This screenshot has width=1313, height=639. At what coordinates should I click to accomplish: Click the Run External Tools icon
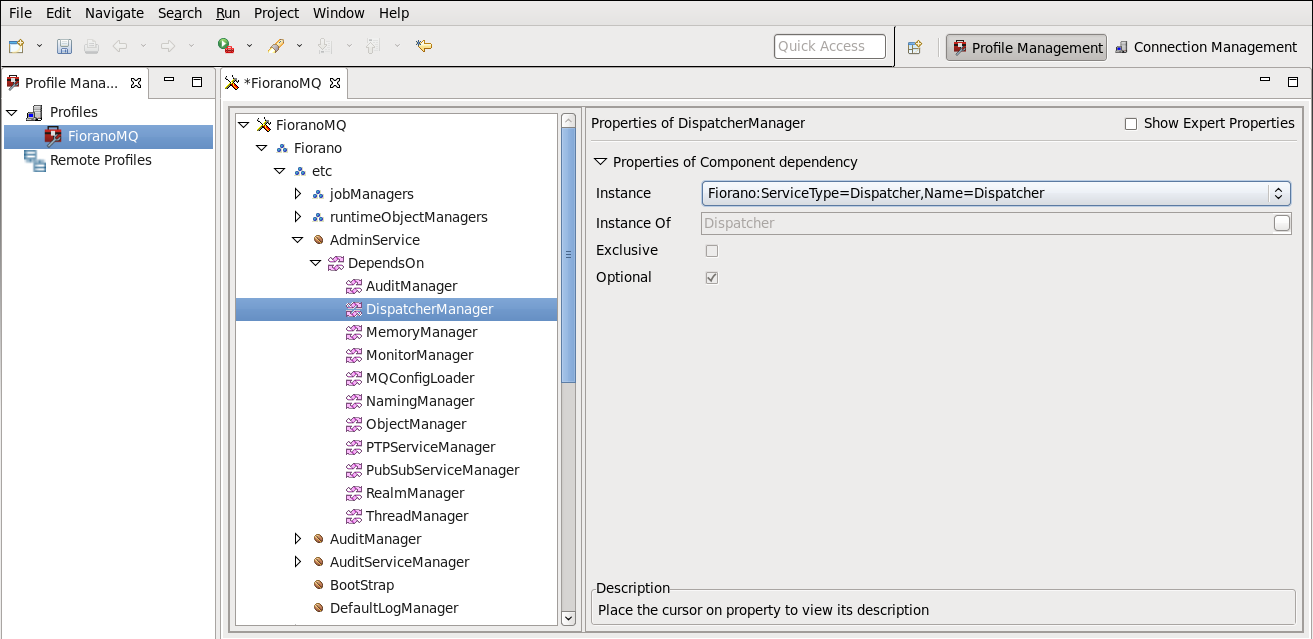click(x=226, y=46)
